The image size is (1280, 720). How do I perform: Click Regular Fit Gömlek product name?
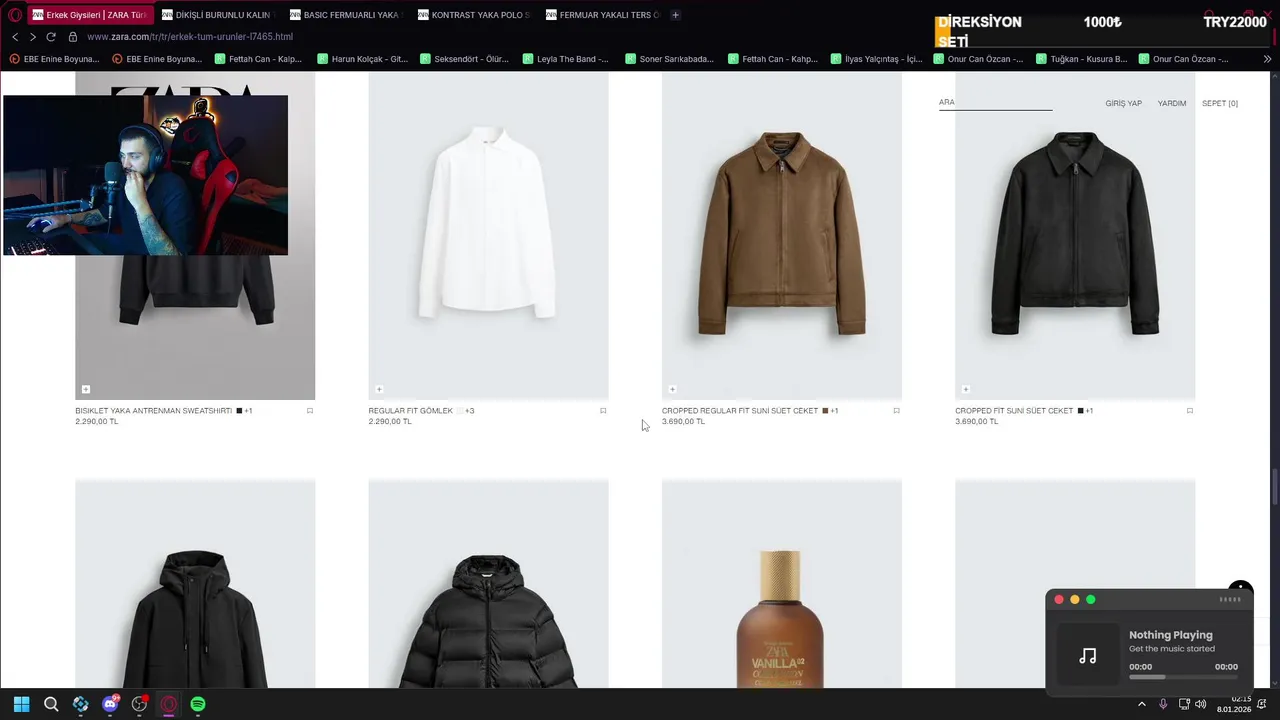410,411
